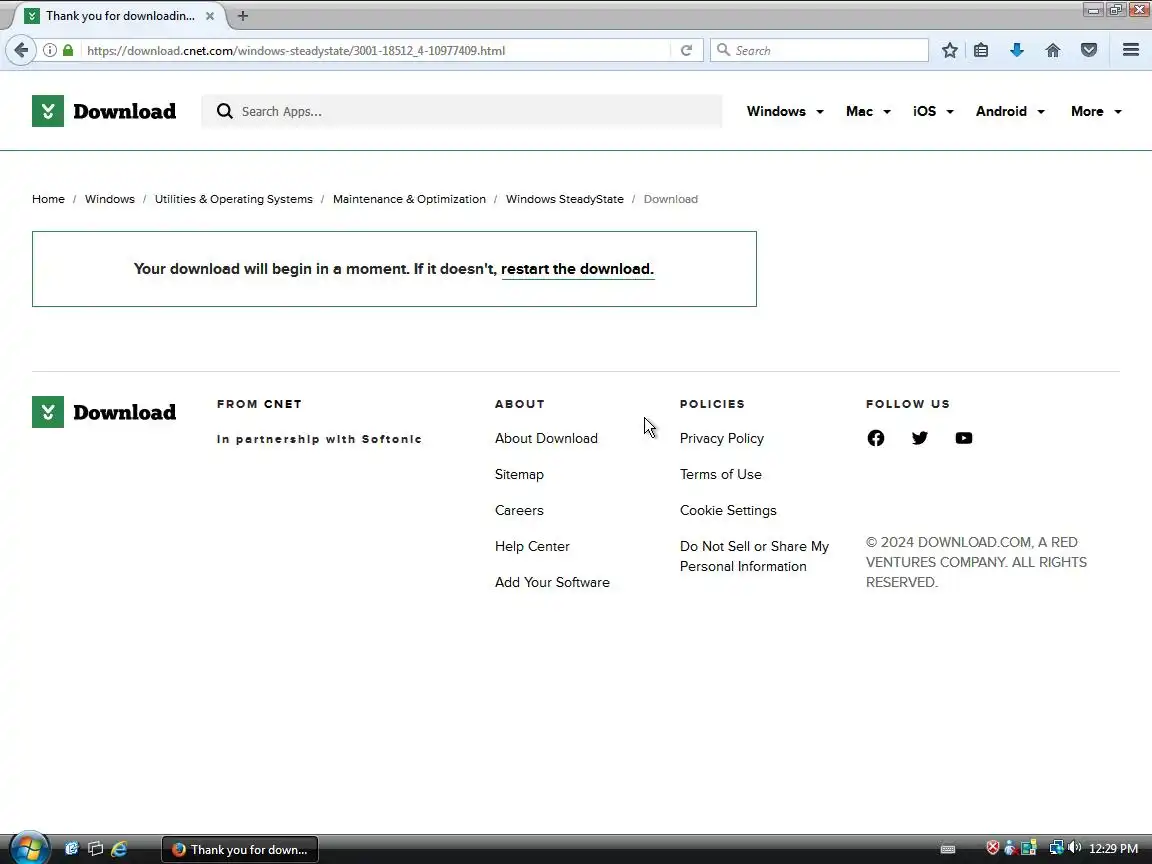
Task: Expand the iOS dropdown menu
Action: point(933,111)
